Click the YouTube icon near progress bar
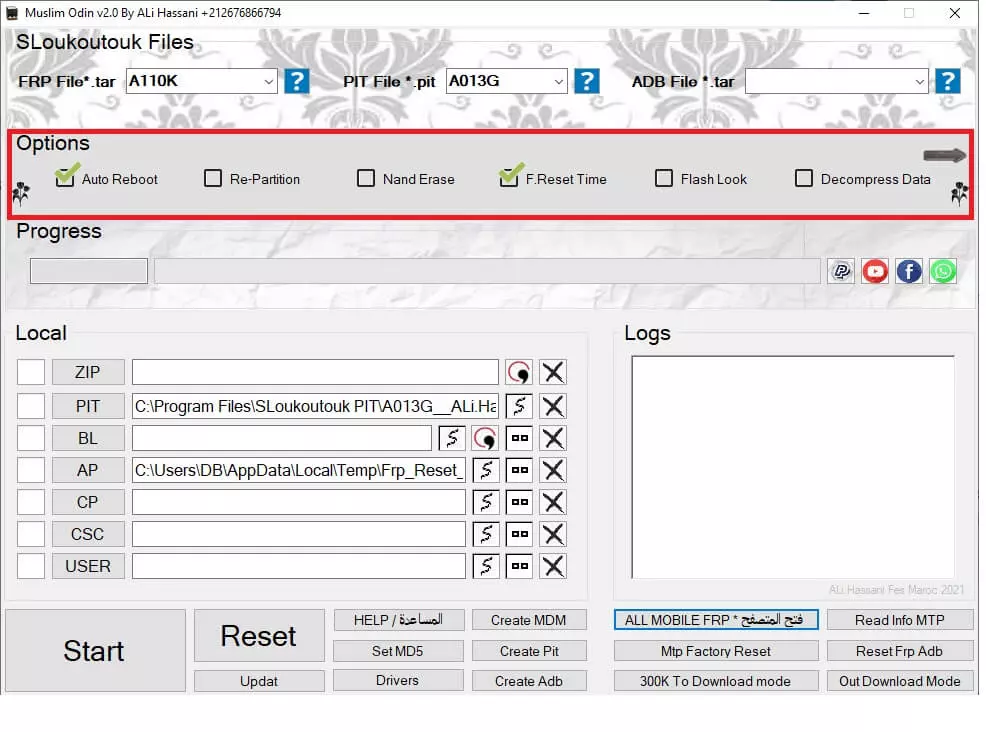 pyautogui.click(x=875, y=271)
